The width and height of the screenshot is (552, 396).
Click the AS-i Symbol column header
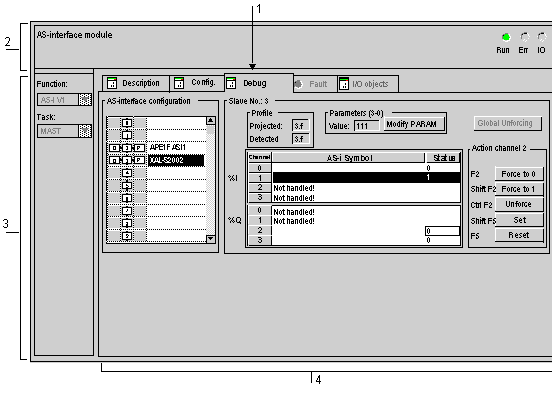pyautogui.click(x=349, y=158)
